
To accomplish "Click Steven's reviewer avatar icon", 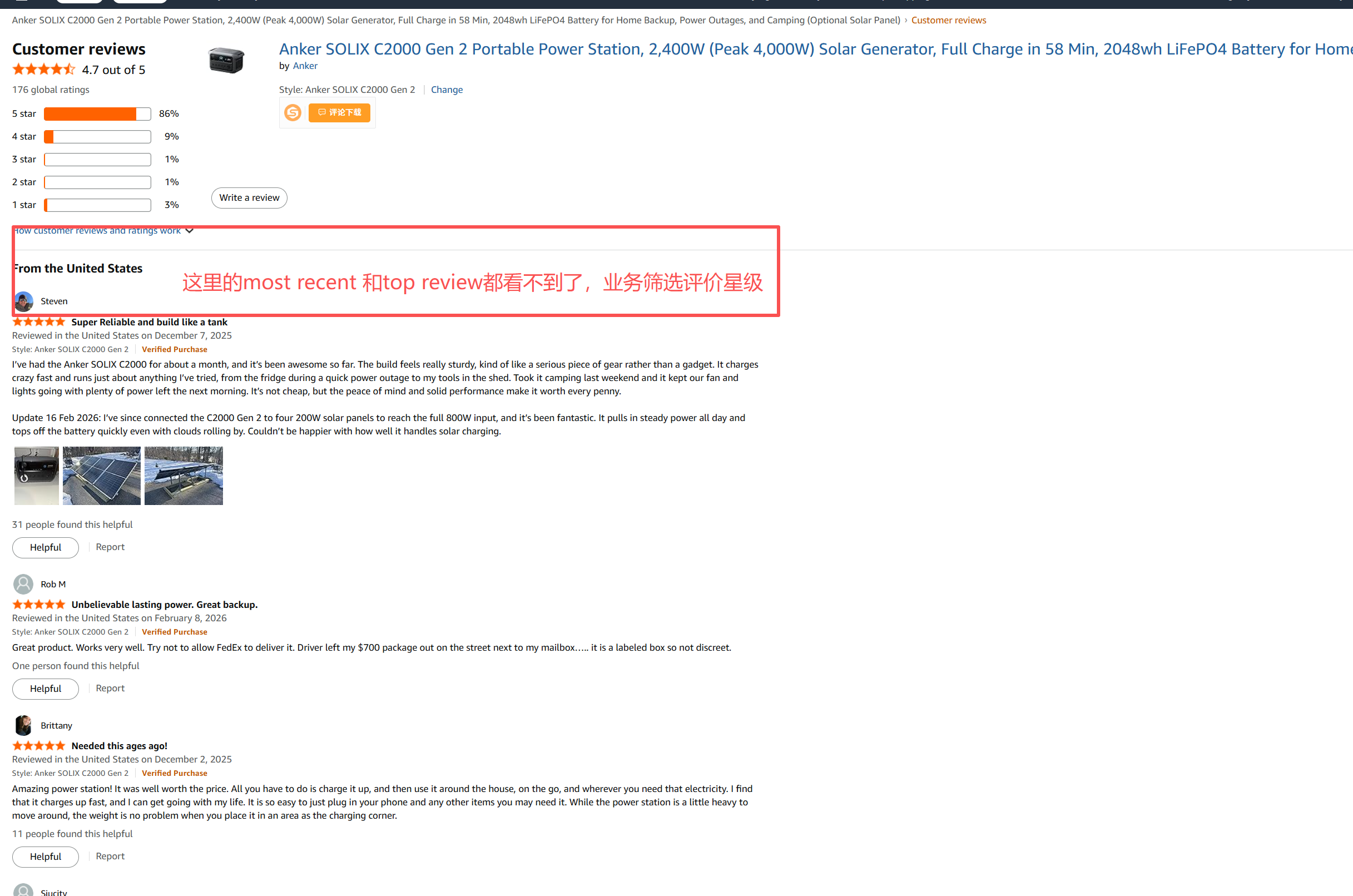I will point(23,301).
